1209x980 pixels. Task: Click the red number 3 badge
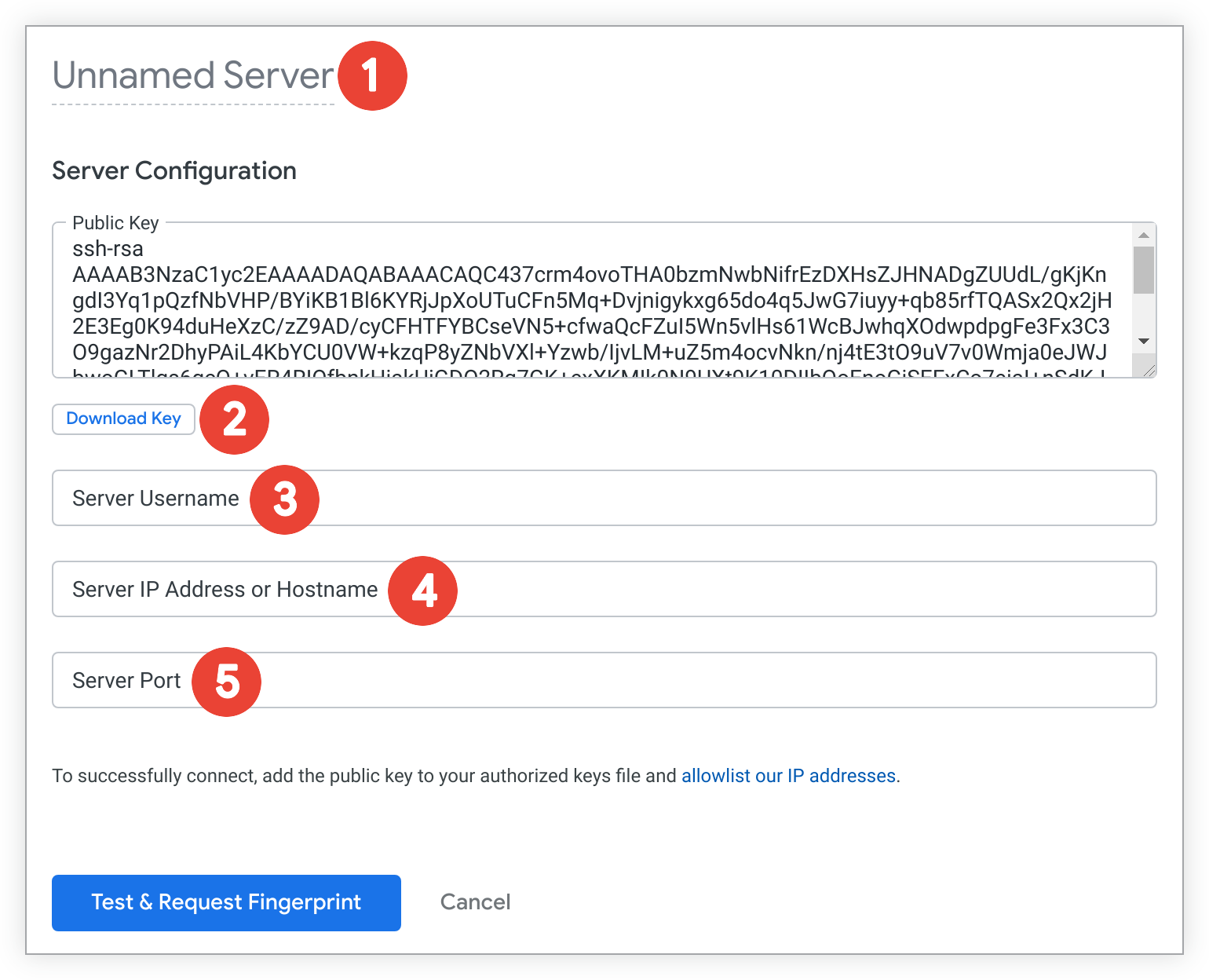[284, 499]
